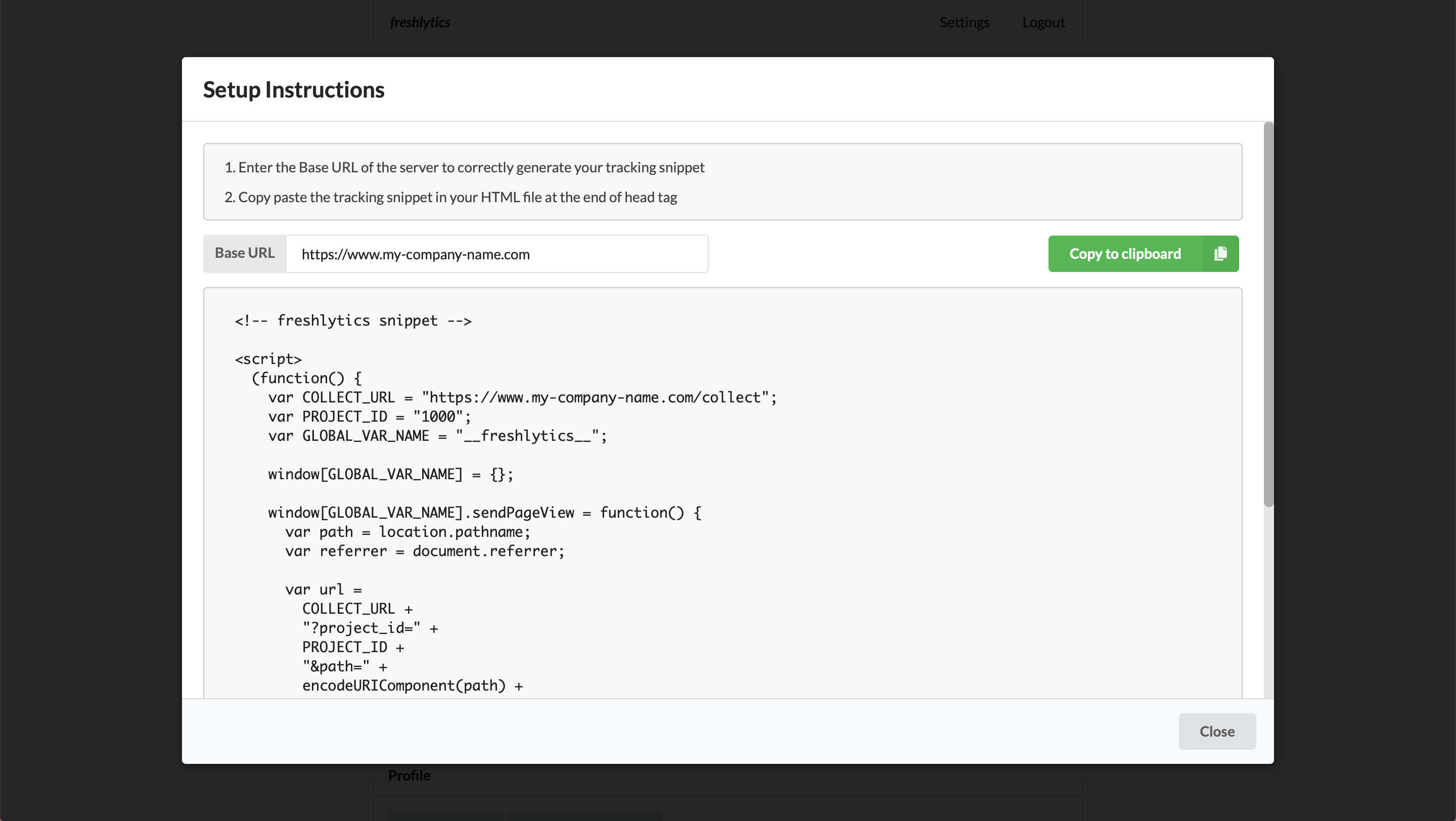Image resolution: width=1456 pixels, height=821 pixels.
Task: Click the freshlytics snippet comment line
Action: (x=353, y=321)
